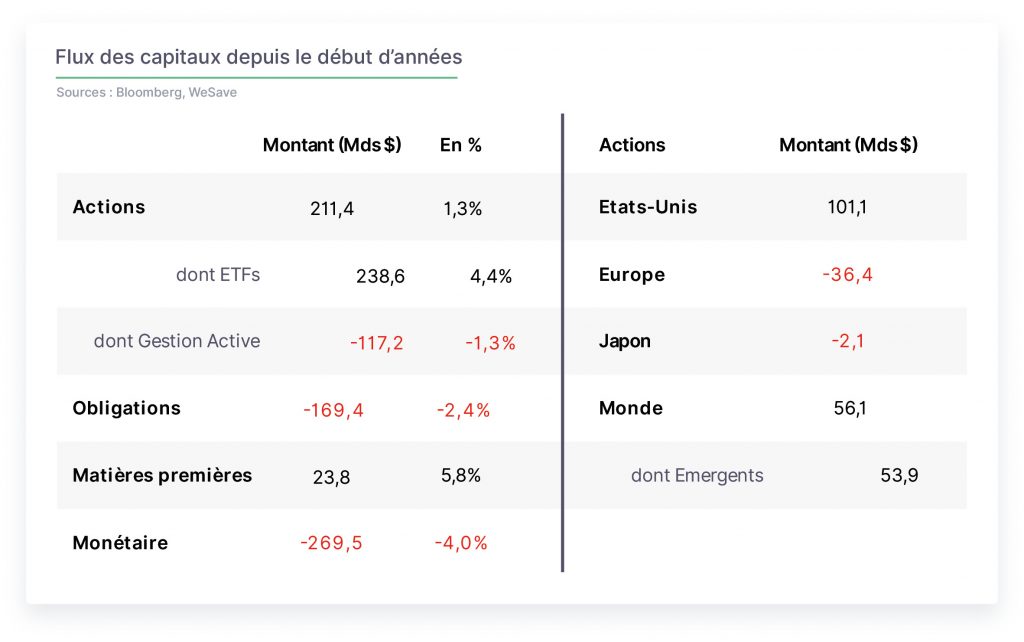Select the 4,4% ETFs percentage
This screenshot has width=1024, height=642.
click(491, 276)
